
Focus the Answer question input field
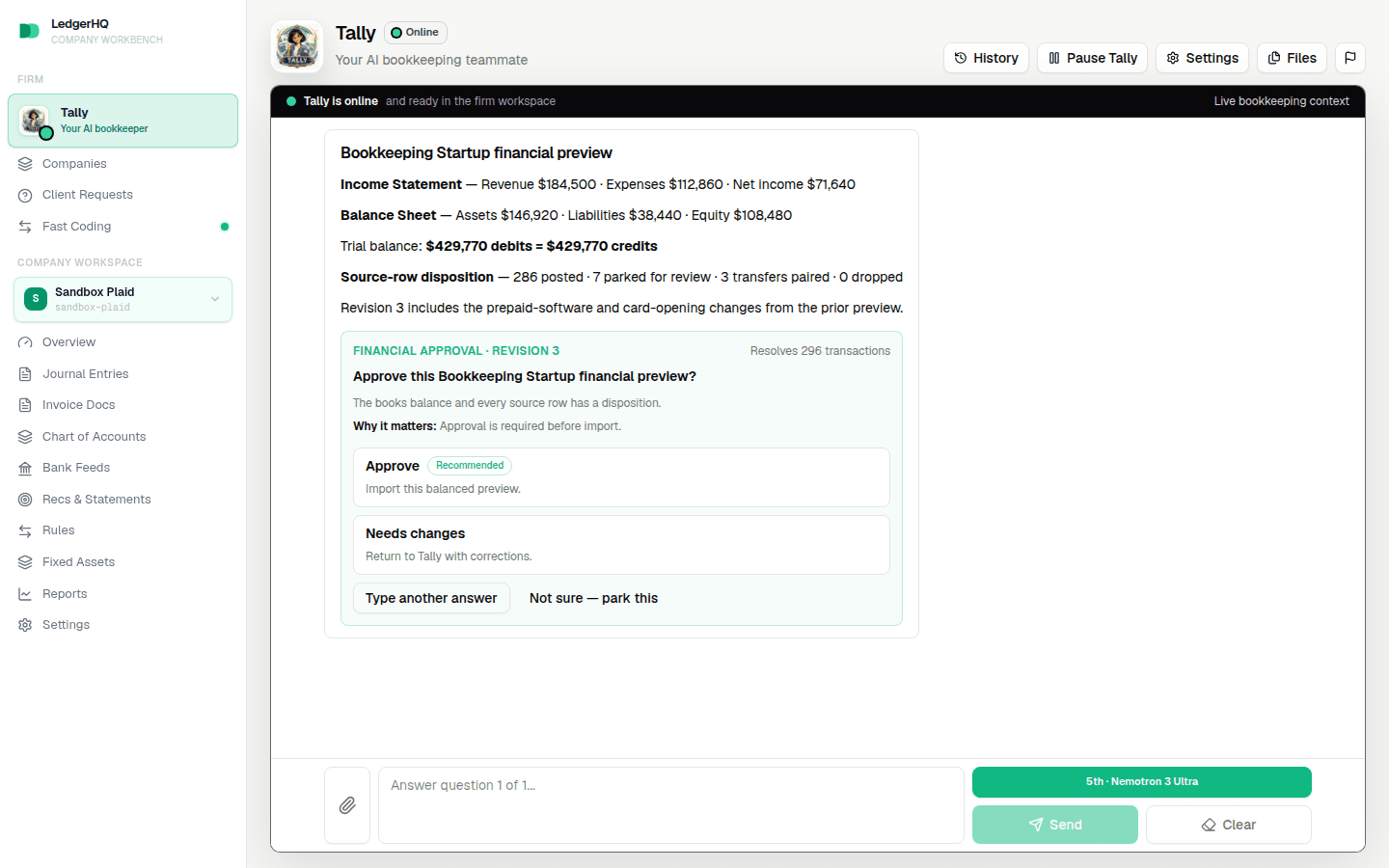click(671, 805)
